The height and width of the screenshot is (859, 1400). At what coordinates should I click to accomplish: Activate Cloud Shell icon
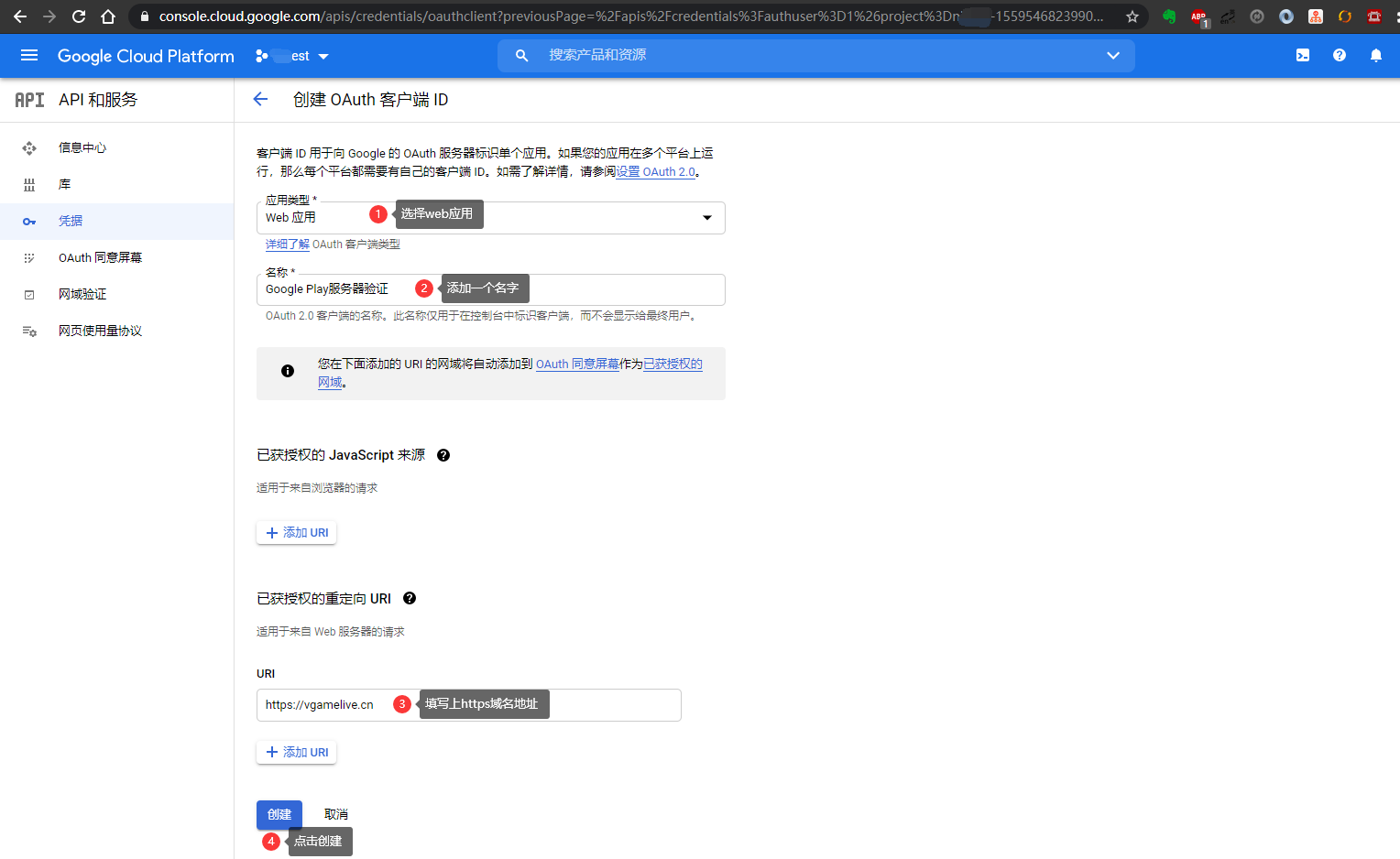pyautogui.click(x=1303, y=56)
